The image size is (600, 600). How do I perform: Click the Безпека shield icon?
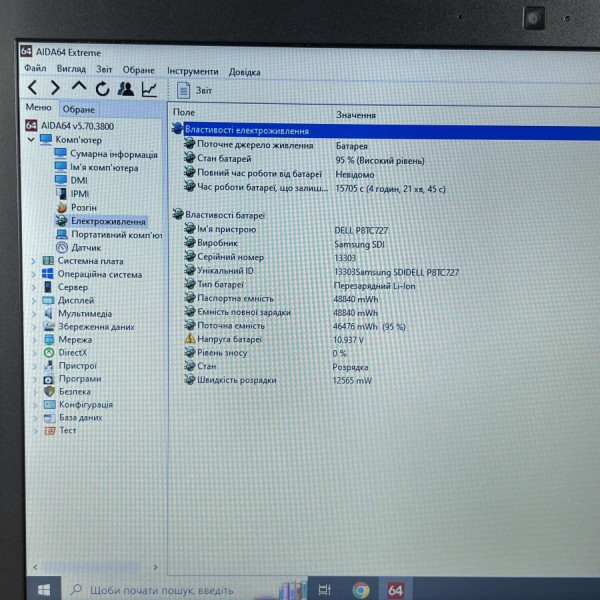pyautogui.click(x=49, y=392)
